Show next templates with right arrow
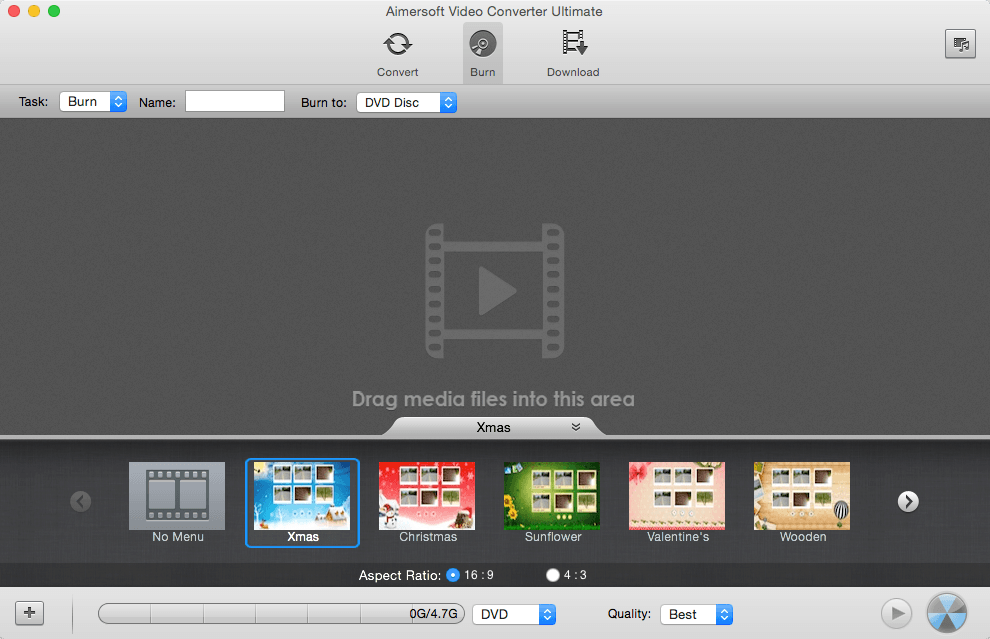This screenshot has height=639, width=990. coord(908,501)
